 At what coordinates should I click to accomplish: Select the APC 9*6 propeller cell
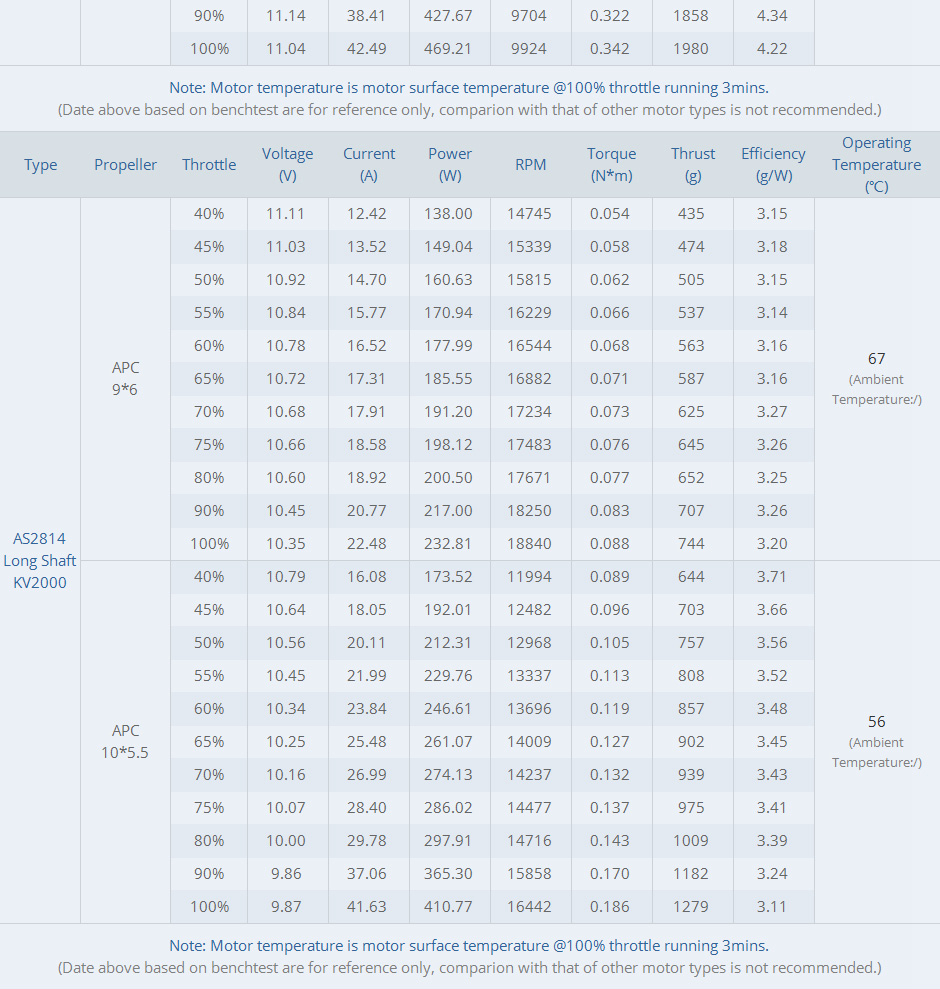coord(125,378)
